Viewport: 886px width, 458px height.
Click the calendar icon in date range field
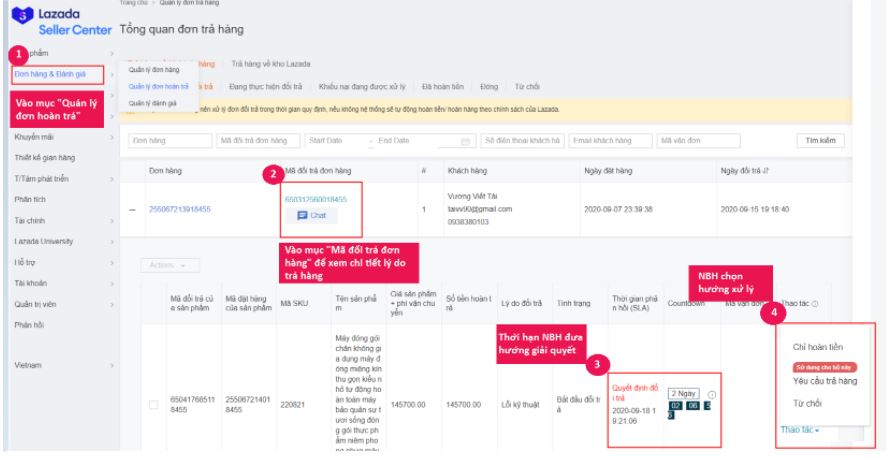464,141
